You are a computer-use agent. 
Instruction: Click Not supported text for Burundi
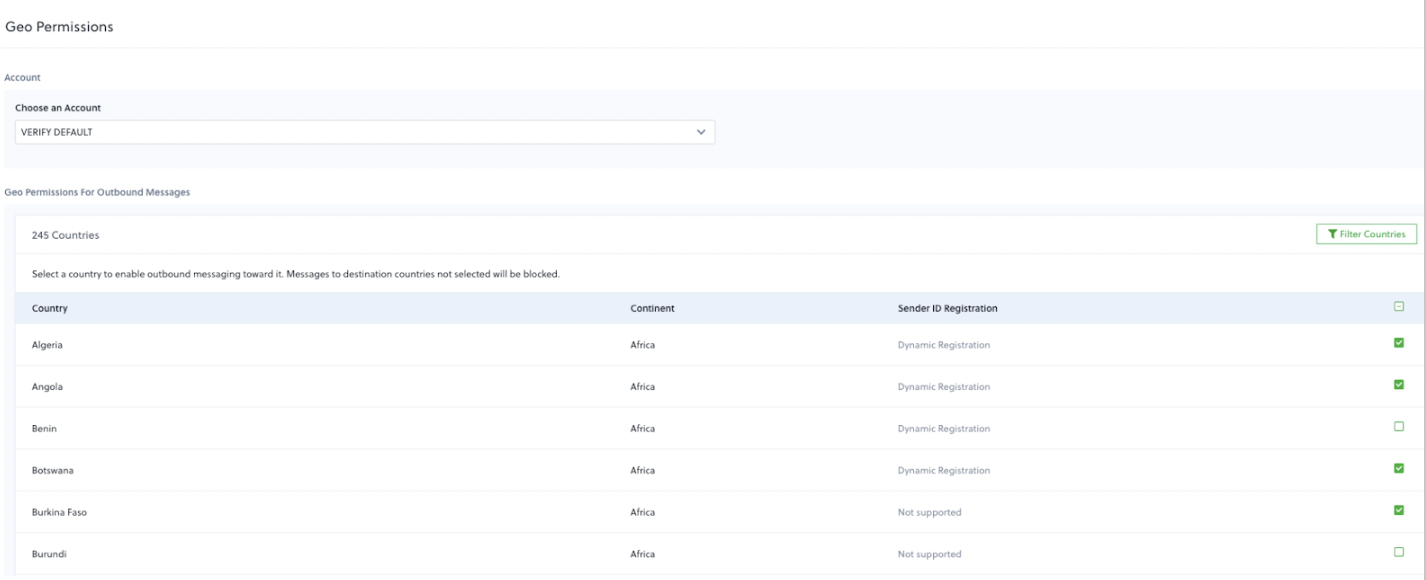point(929,554)
